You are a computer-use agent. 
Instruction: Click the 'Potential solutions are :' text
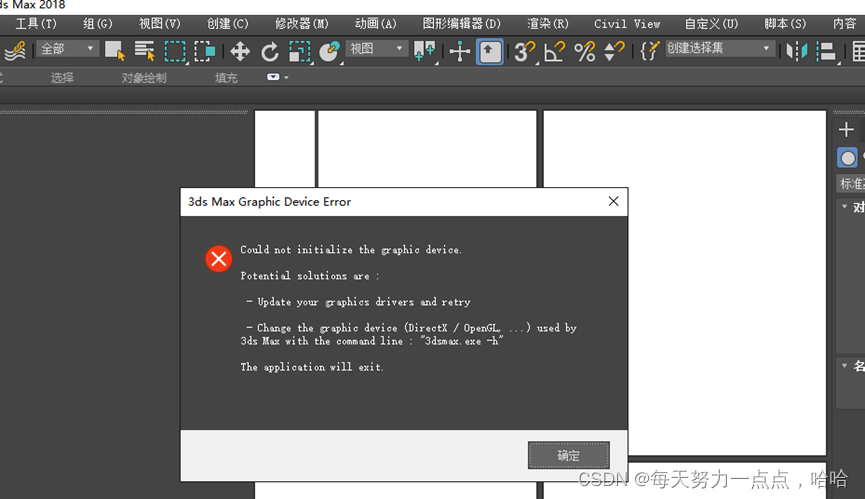click(309, 276)
